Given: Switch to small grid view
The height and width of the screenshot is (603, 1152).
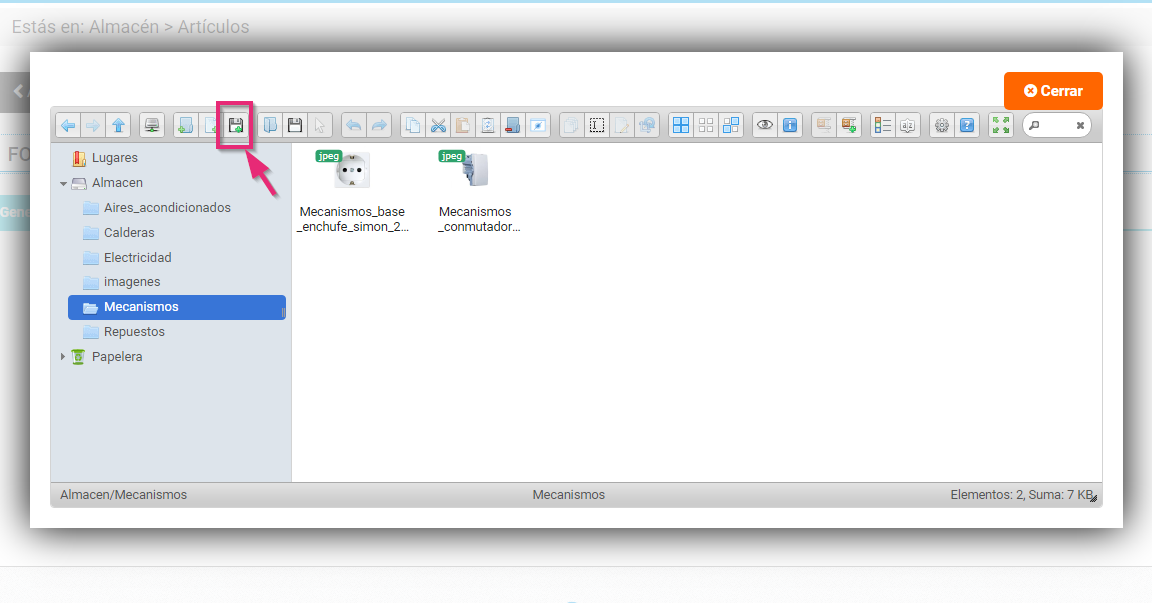Looking at the screenshot, I should click(x=705, y=125).
